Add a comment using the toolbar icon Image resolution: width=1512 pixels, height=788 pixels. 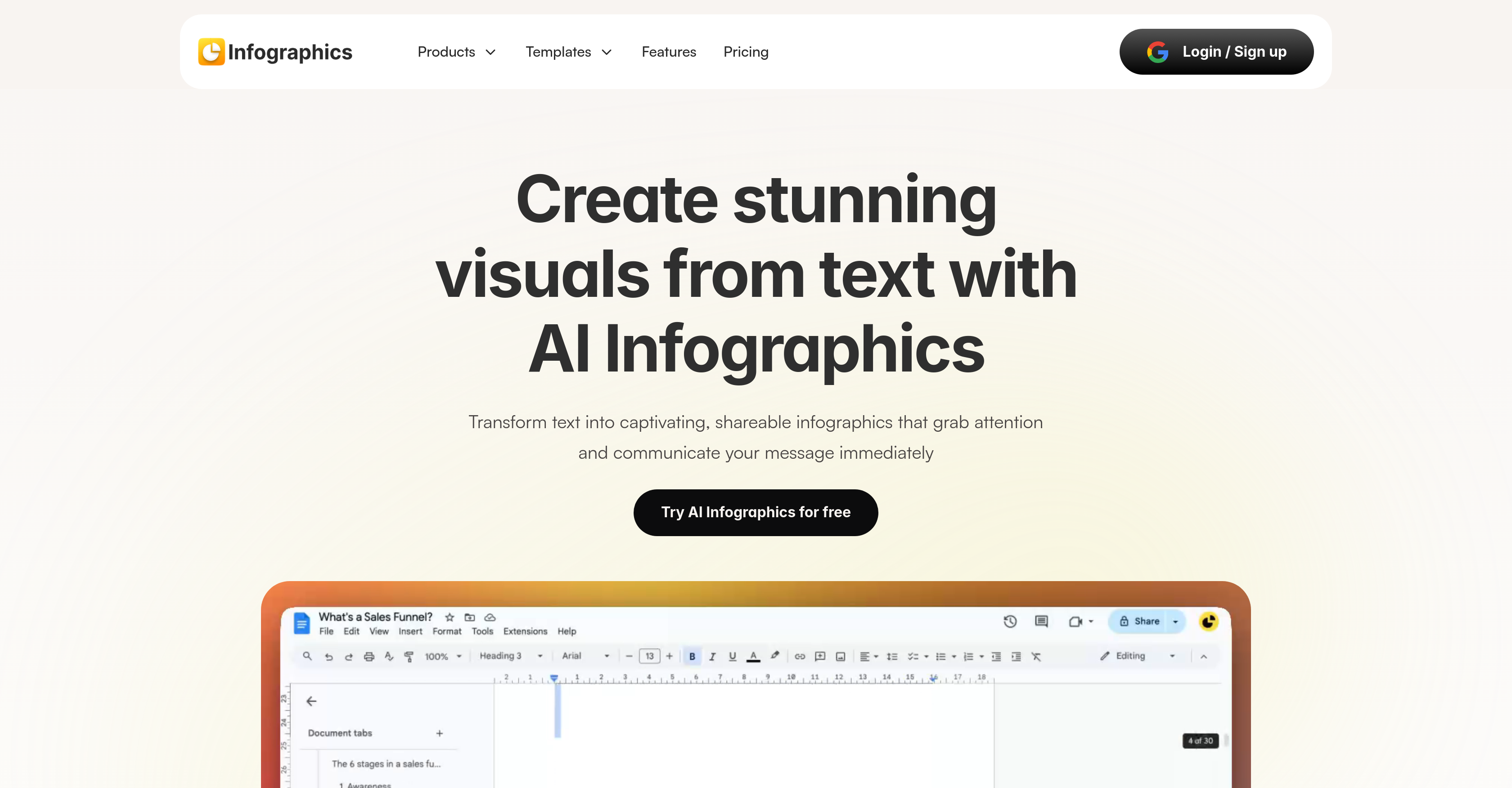tap(820, 656)
